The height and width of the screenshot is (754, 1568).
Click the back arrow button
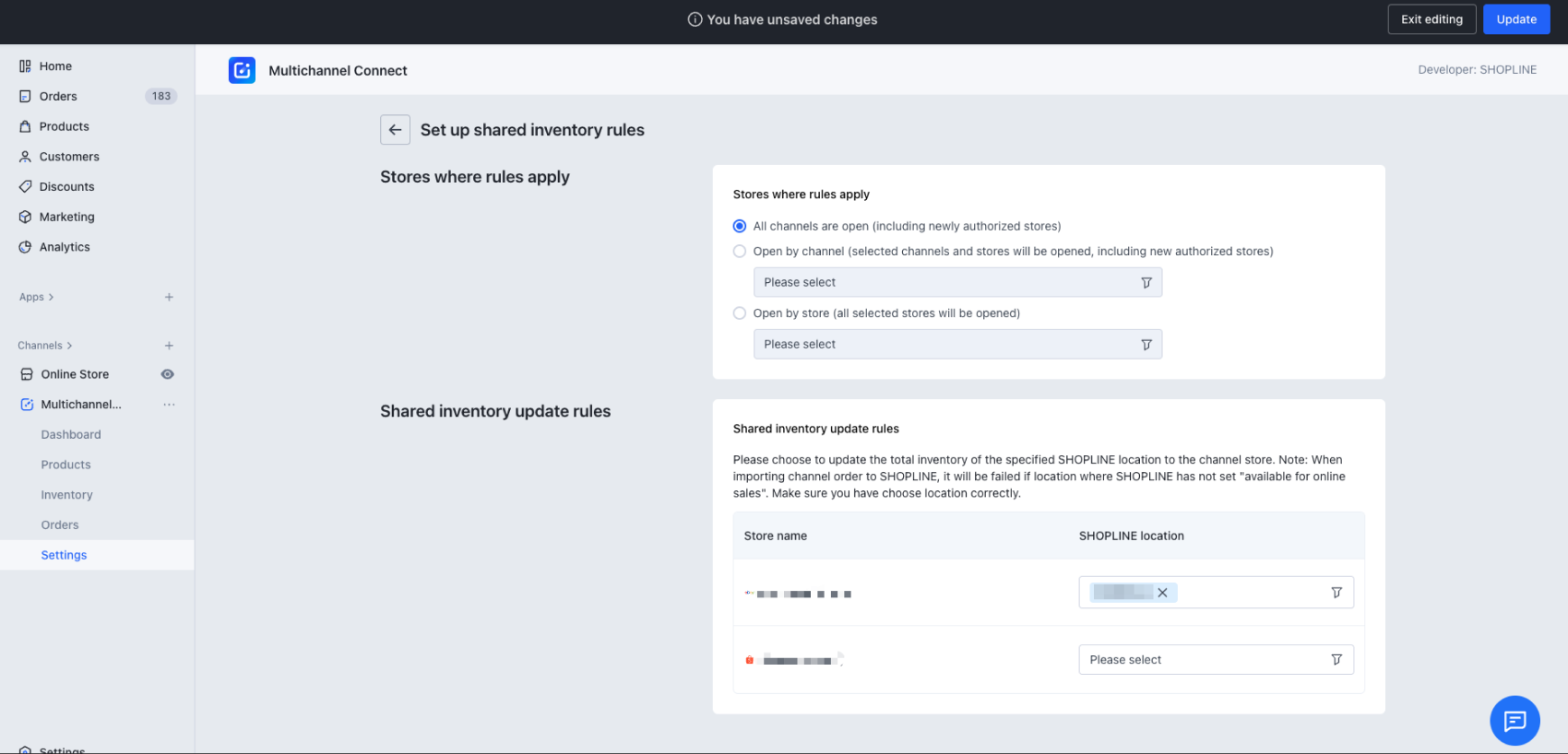[395, 130]
